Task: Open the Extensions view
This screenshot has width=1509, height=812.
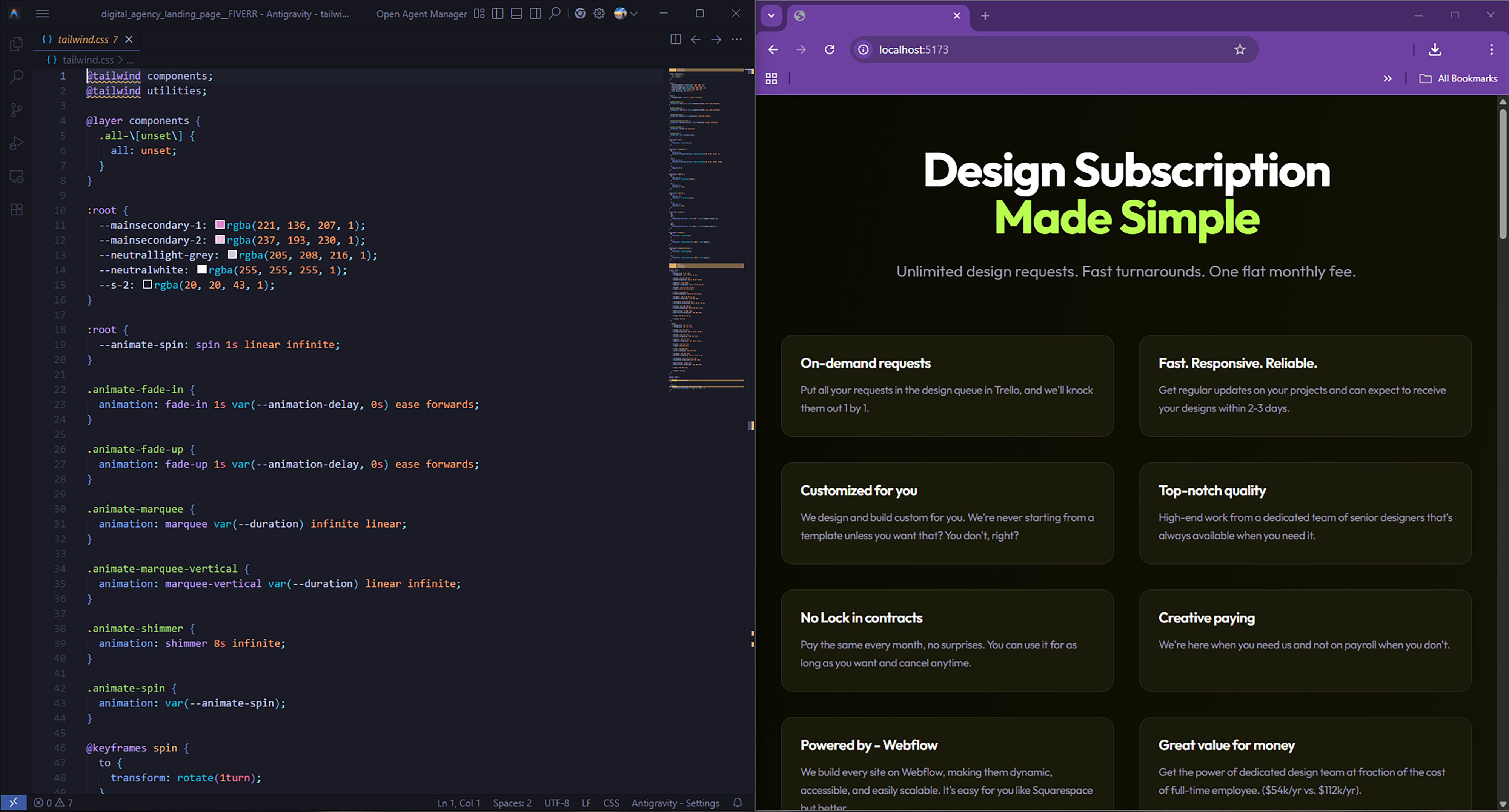Action: tap(16, 209)
